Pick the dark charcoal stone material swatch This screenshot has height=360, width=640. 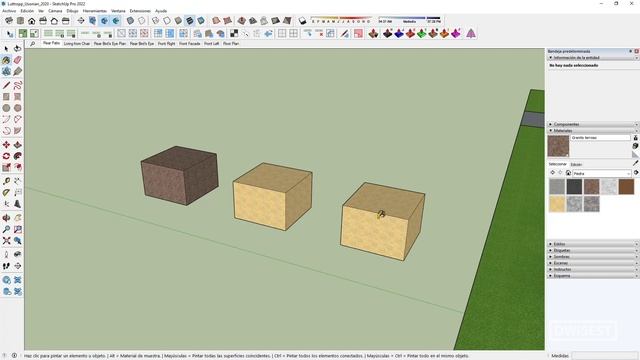click(574, 187)
